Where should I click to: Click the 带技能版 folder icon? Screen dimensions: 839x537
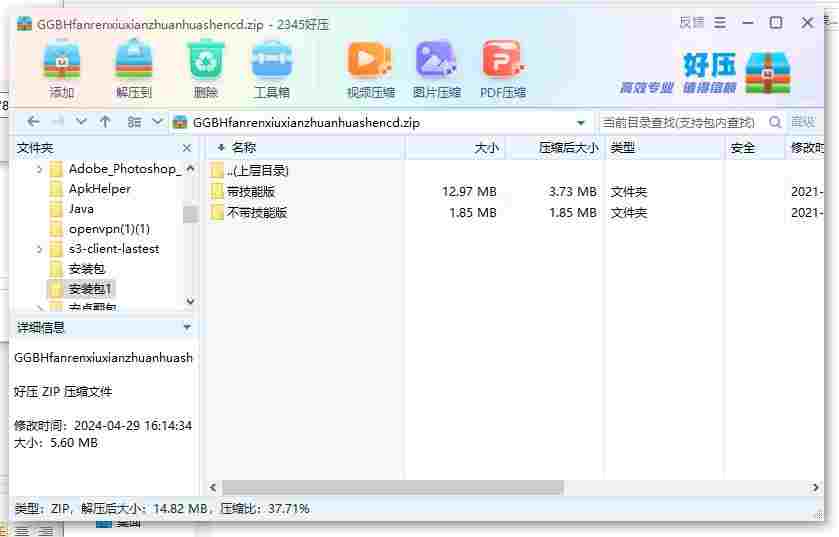(217, 191)
